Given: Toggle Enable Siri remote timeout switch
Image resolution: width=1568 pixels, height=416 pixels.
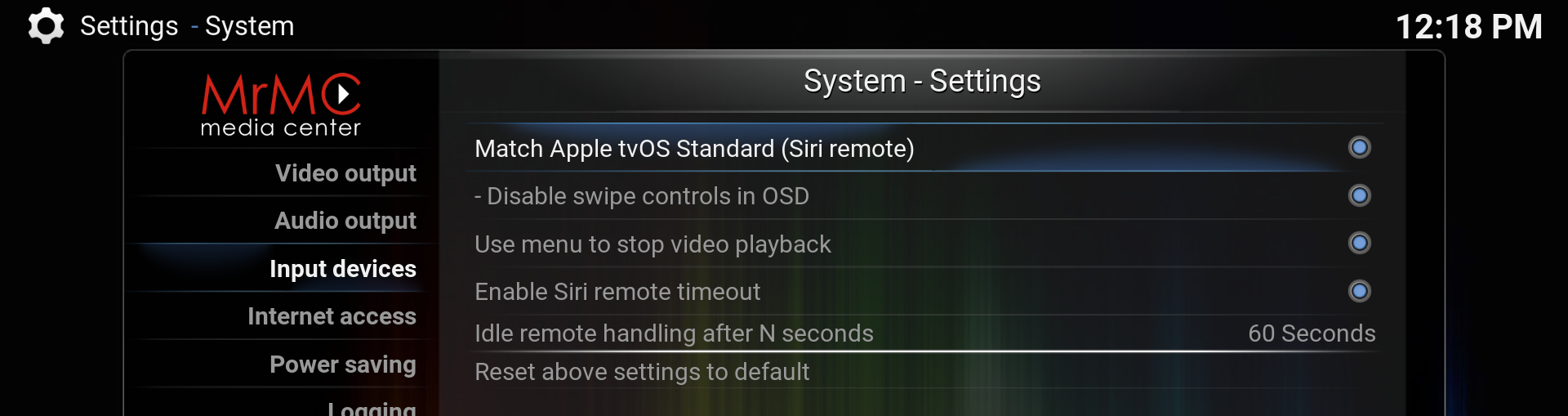Looking at the screenshot, I should coord(1359,292).
